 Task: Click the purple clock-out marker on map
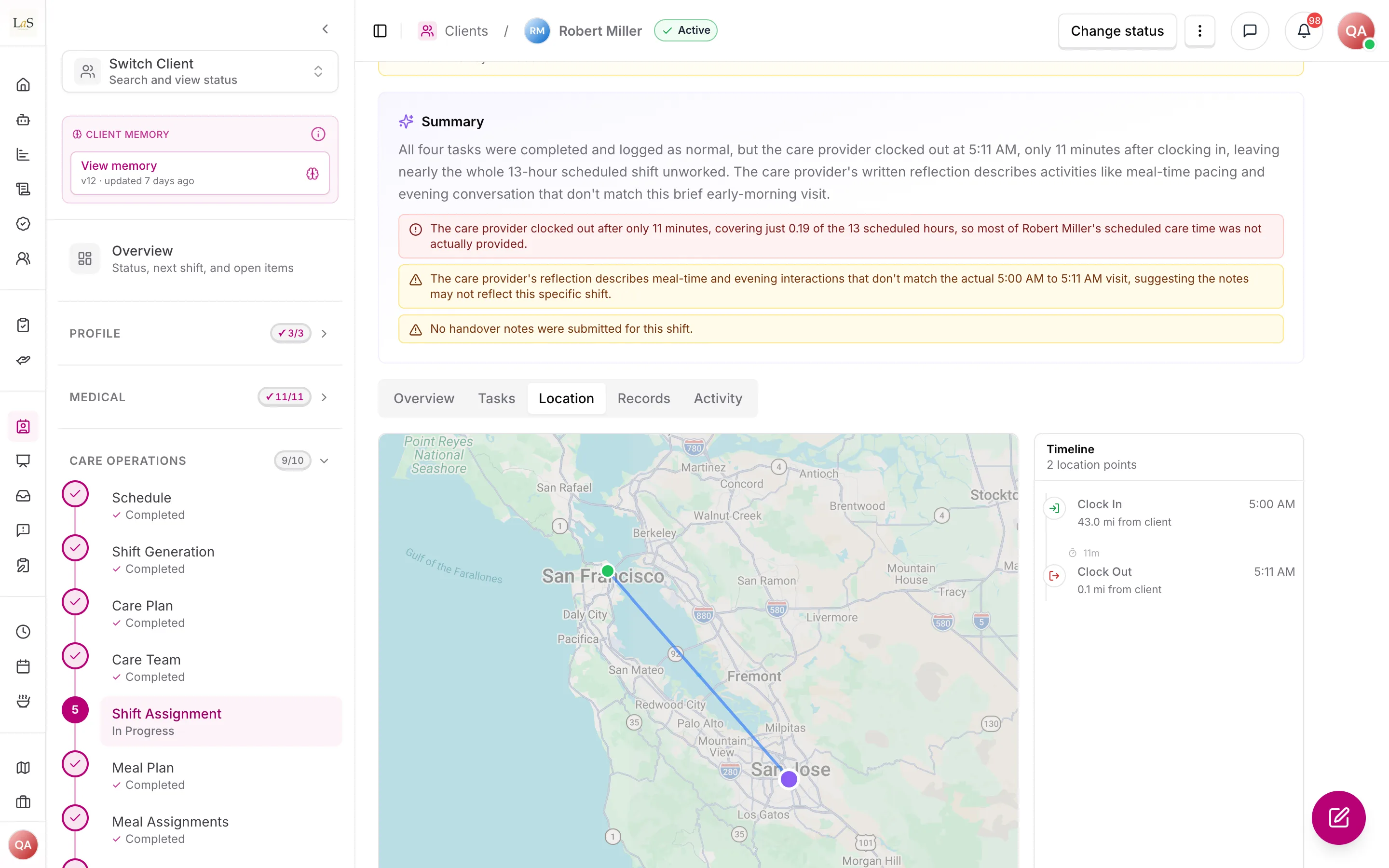click(789, 779)
